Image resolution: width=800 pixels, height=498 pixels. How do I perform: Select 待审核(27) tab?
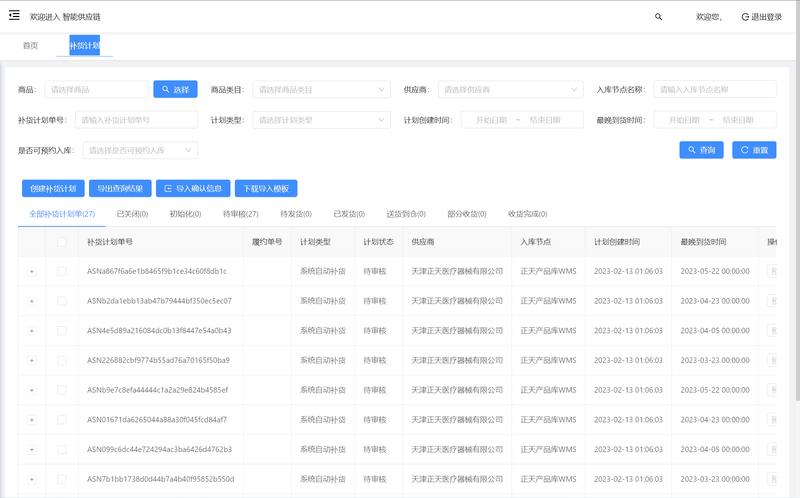240,214
